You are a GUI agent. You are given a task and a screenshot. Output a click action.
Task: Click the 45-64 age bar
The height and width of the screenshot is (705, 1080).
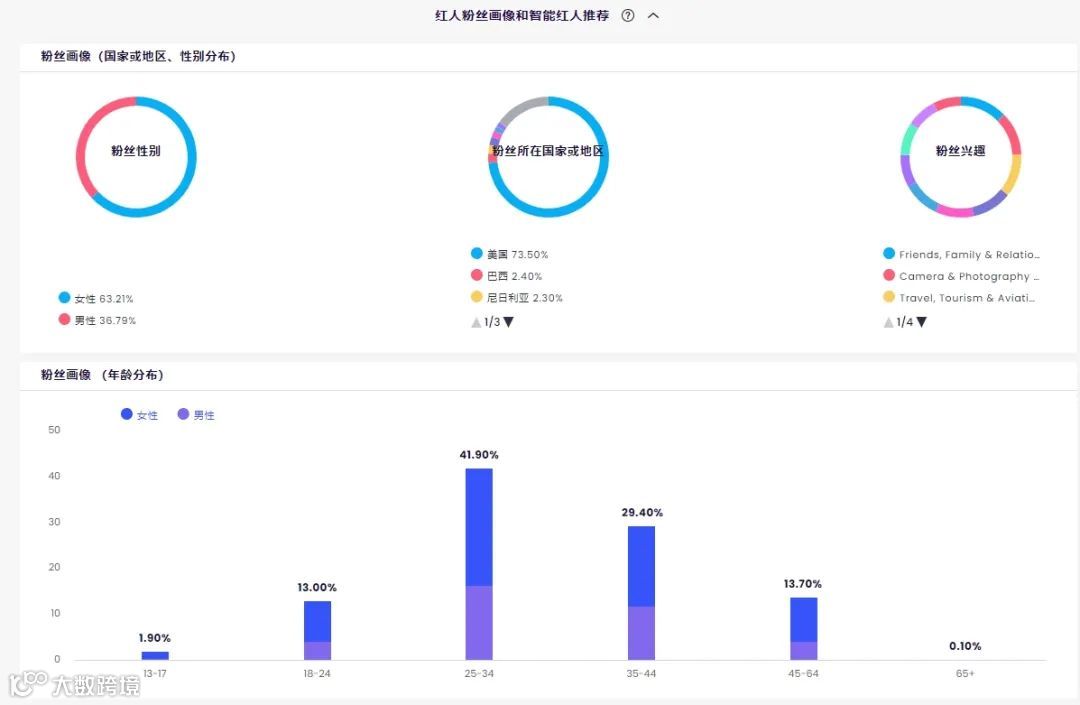pos(803,629)
